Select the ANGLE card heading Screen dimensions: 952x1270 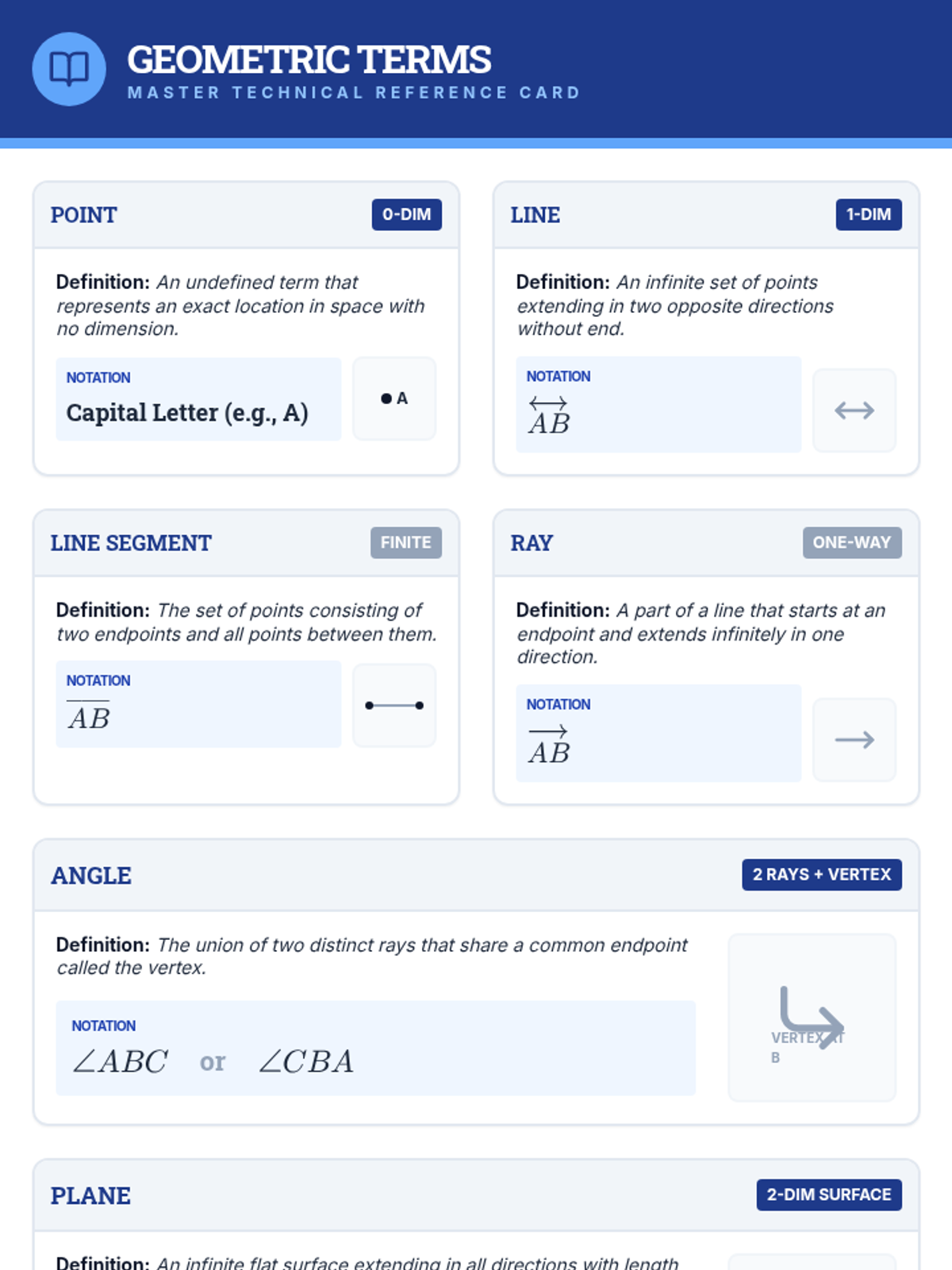91,876
